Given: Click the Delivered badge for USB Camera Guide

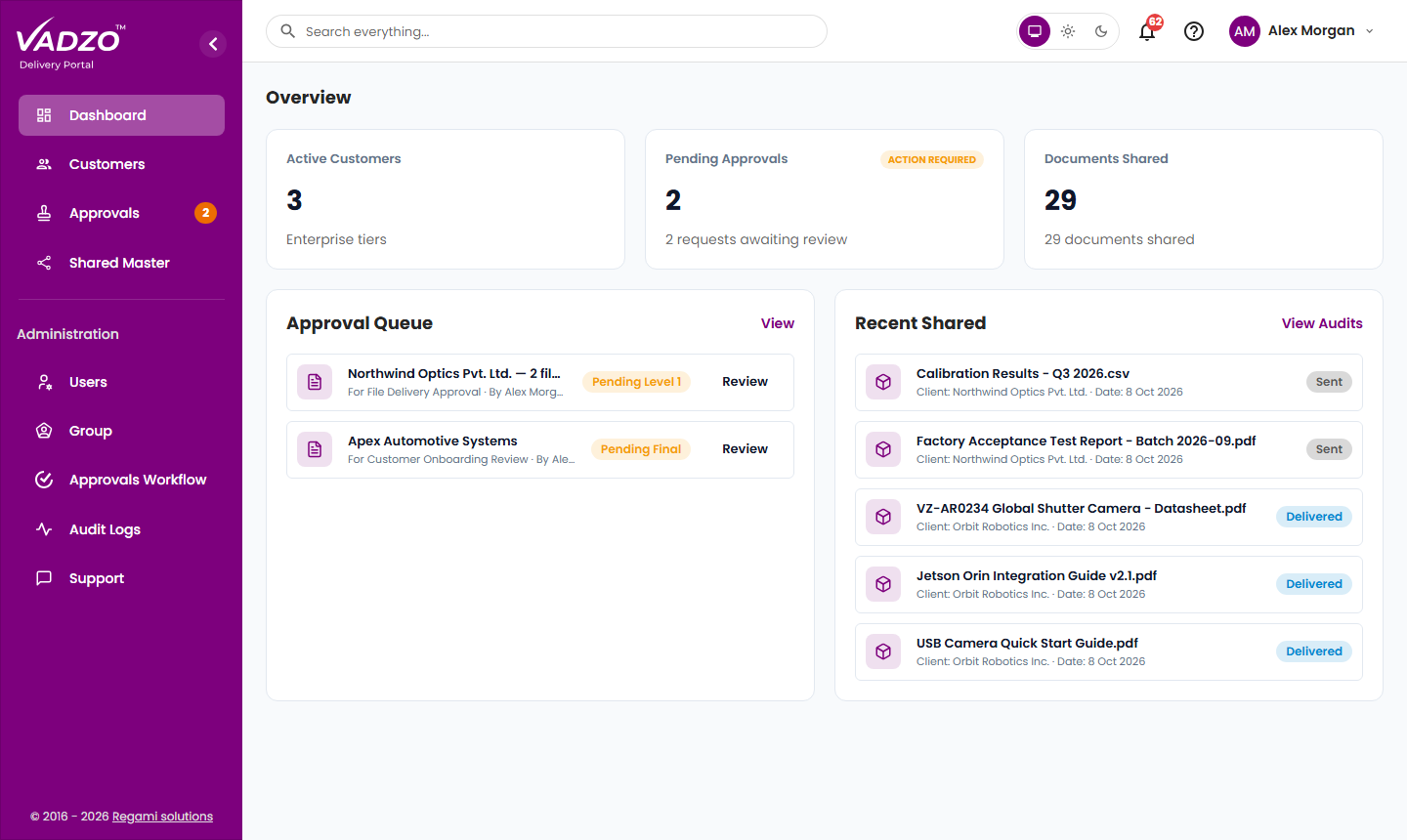Looking at the screenshot, I should (x=1314, y=651).
